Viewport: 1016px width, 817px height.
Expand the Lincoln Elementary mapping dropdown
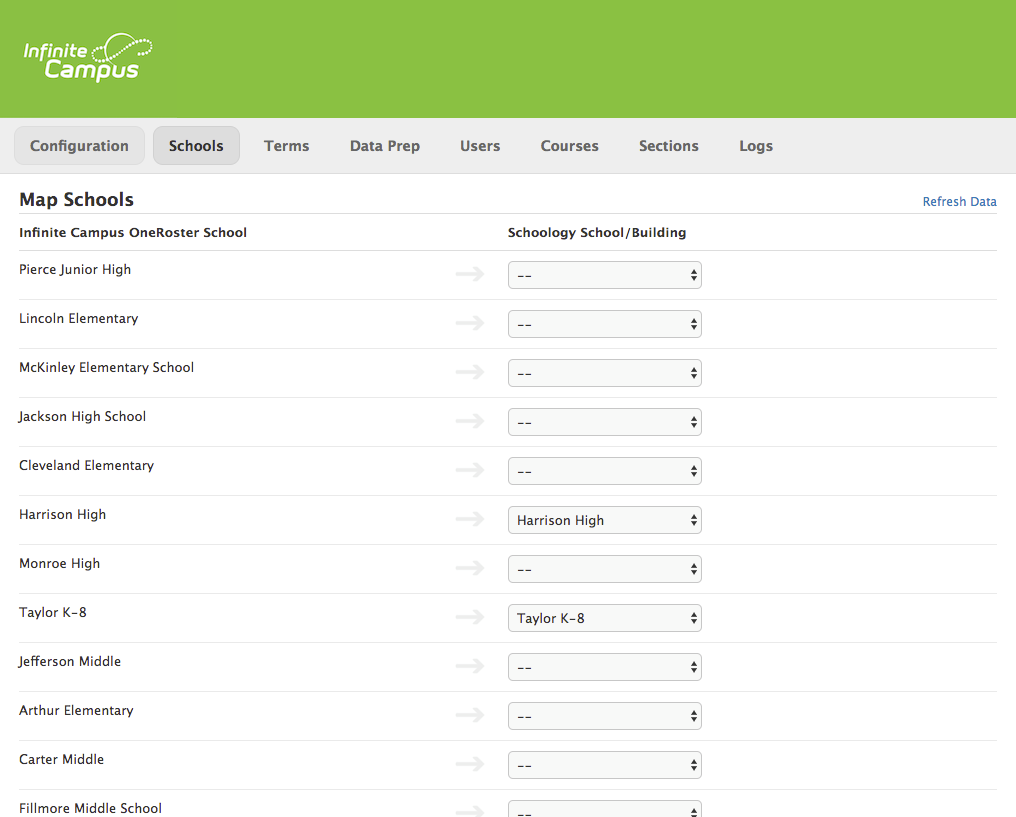point(604,324)
